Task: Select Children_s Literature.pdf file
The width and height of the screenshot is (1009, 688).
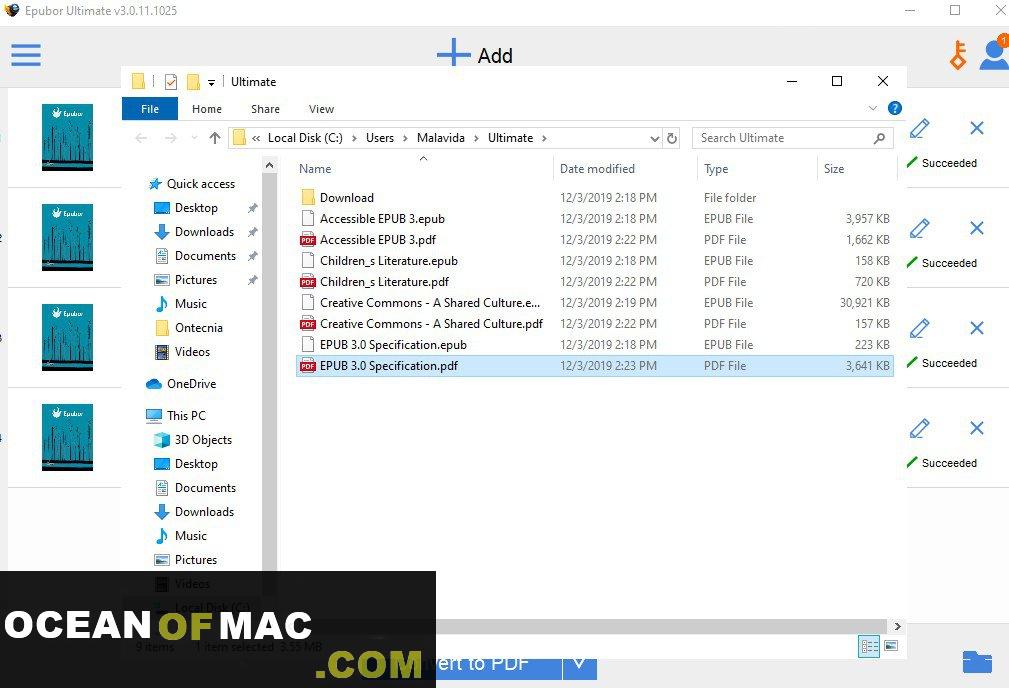Action: 595,282
